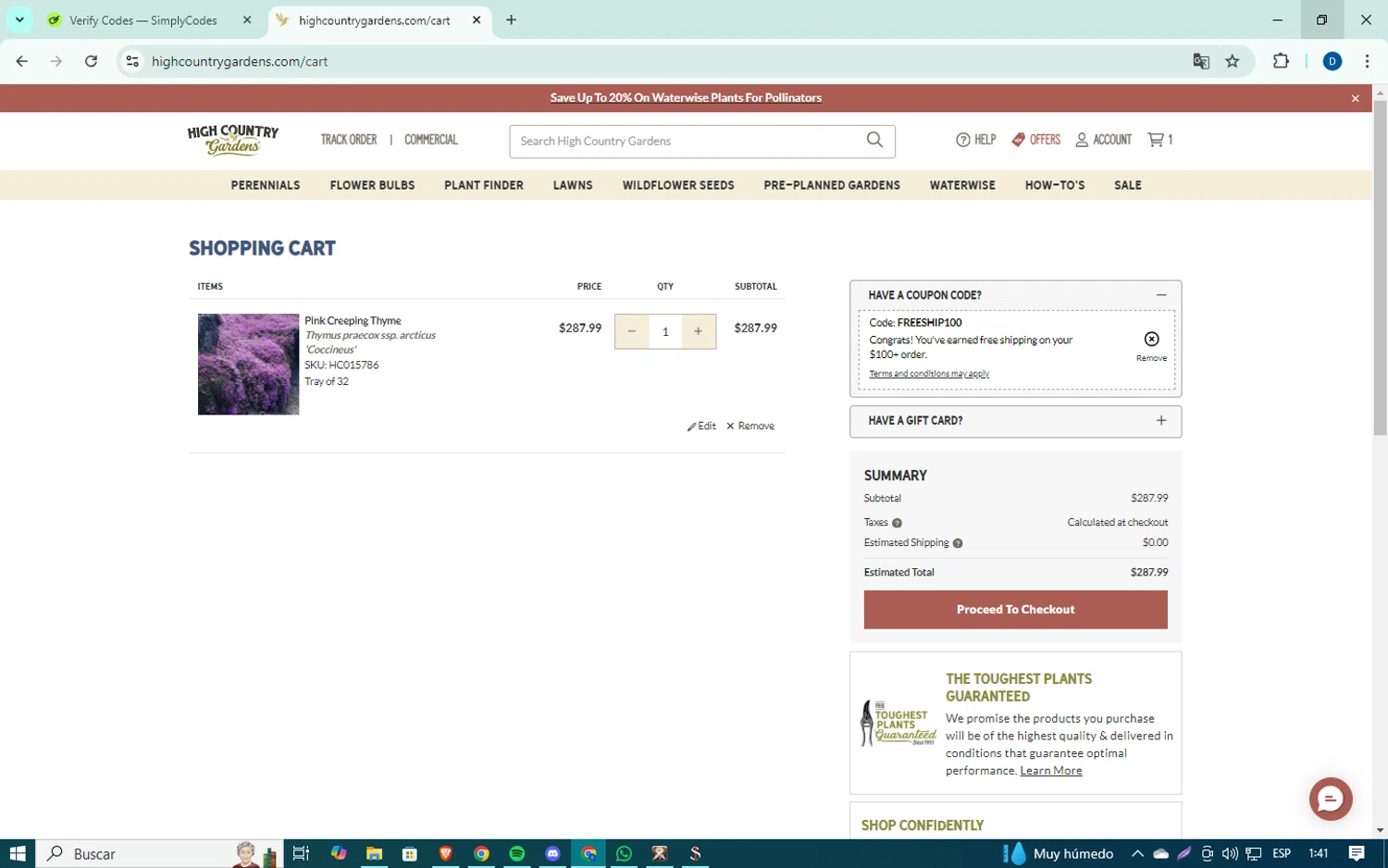Image resolution: width=1388 pixels, height=868 pixels.
Task: Open the Perennials menu
Action: [x=266, y=185]
